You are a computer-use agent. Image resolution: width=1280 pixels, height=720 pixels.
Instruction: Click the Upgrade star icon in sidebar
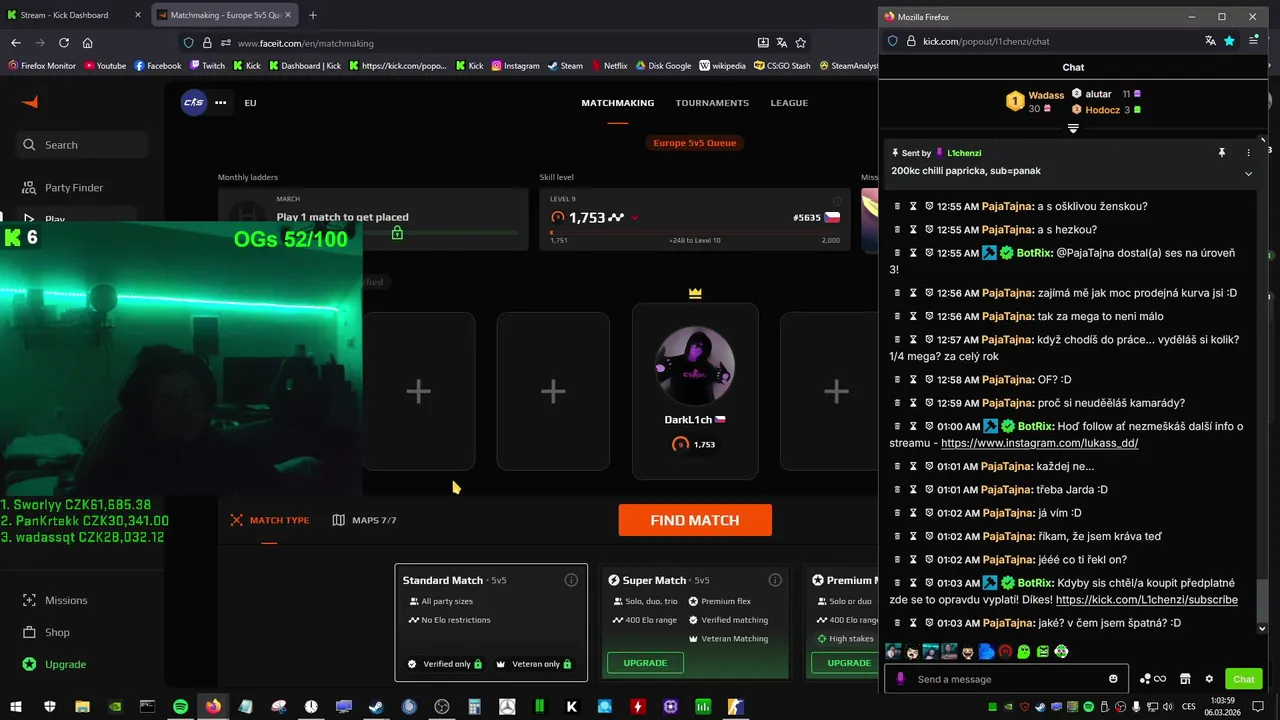(x=29, y=664)
